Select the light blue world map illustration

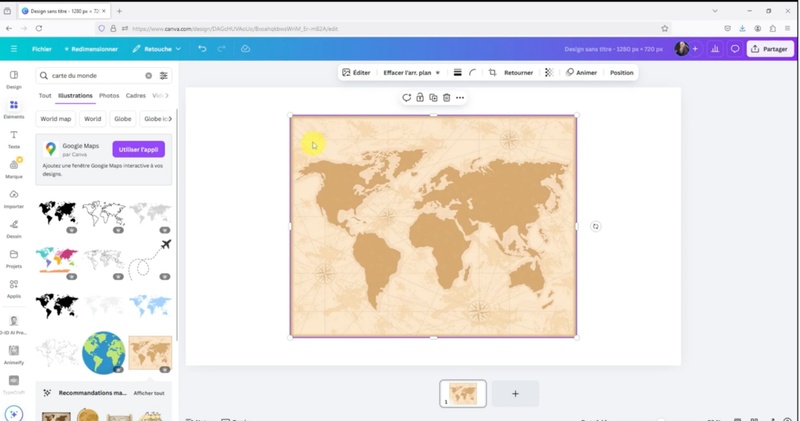pos(150,305)
